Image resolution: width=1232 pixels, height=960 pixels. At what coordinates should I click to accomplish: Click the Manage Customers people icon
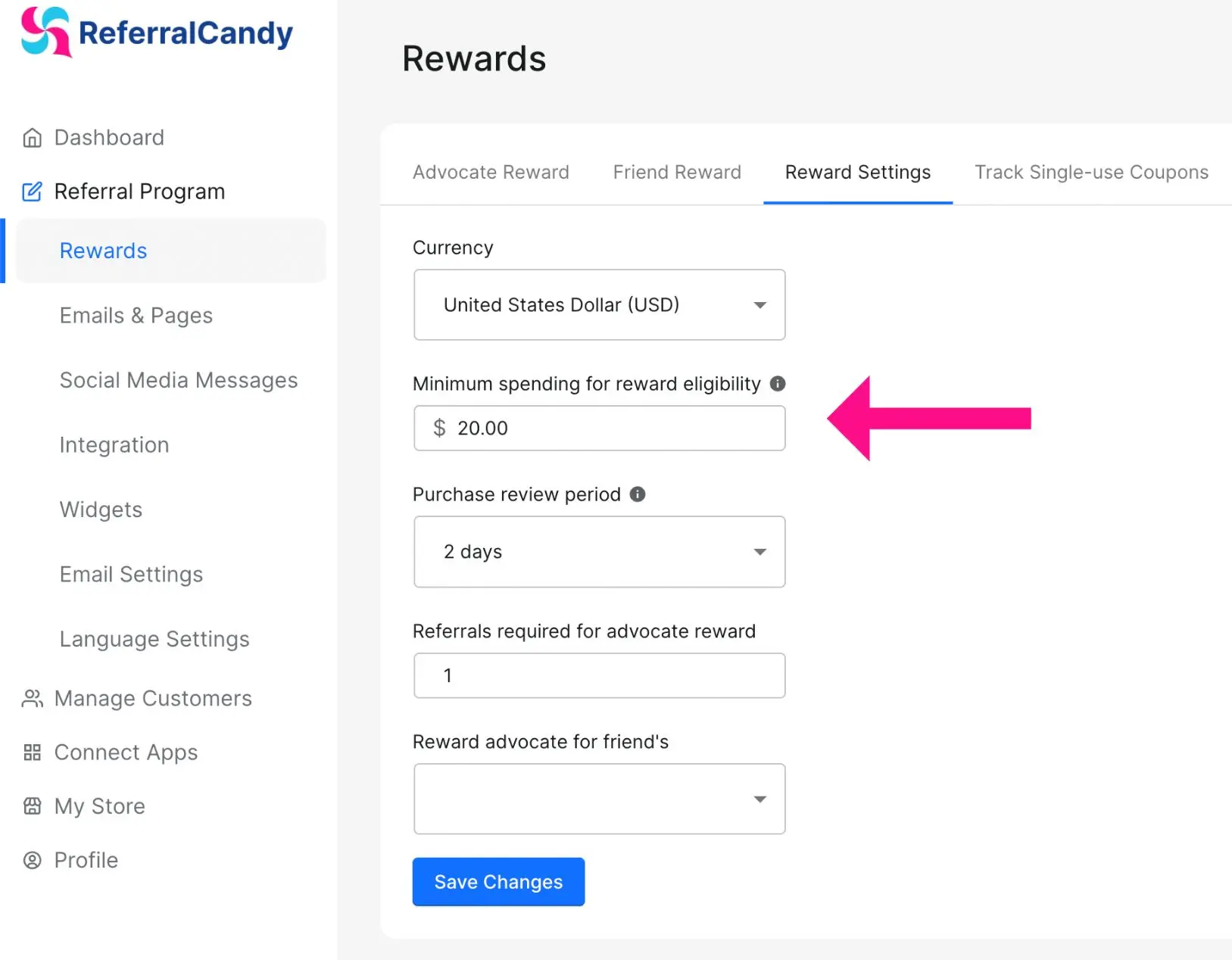pos(32,698)
